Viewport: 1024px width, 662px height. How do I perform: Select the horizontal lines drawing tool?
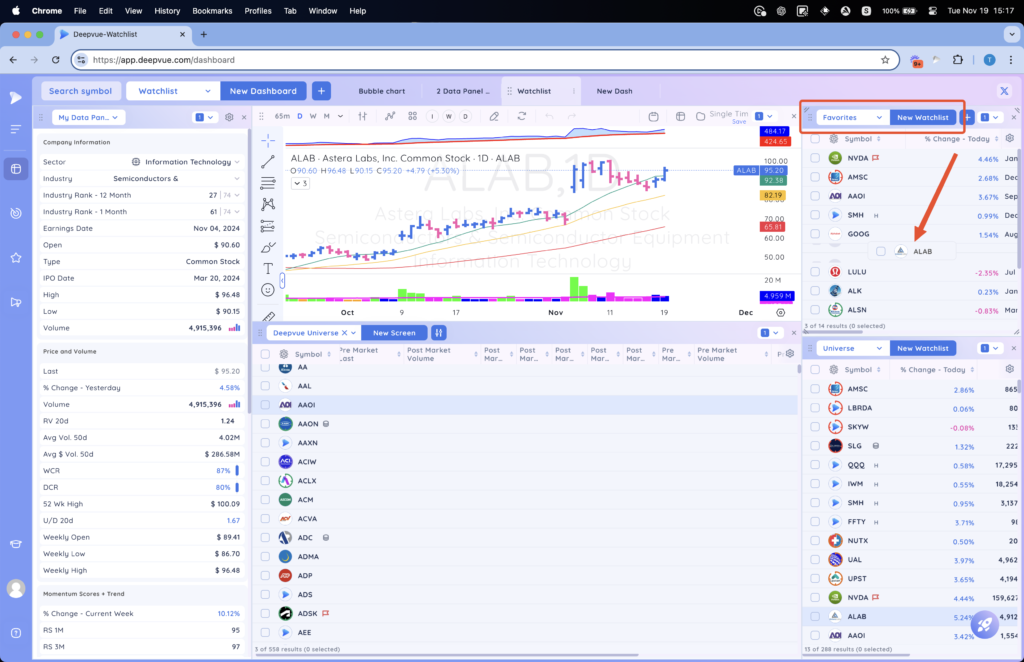[x=268, y=183]
